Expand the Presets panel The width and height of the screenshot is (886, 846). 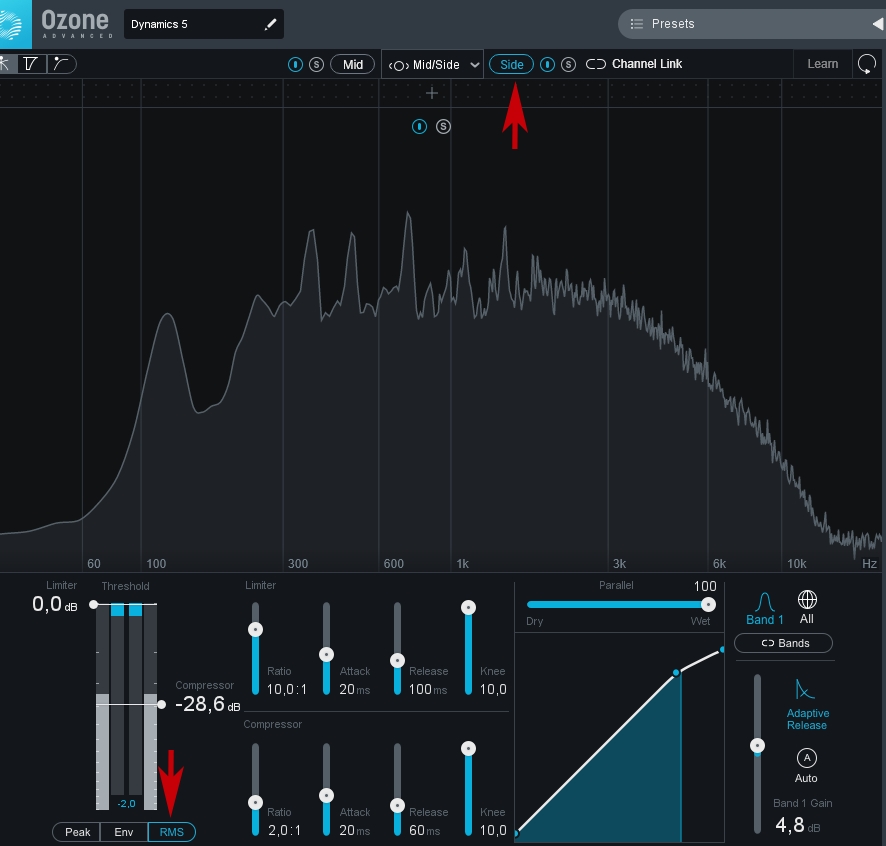click(x=752, y=24)
